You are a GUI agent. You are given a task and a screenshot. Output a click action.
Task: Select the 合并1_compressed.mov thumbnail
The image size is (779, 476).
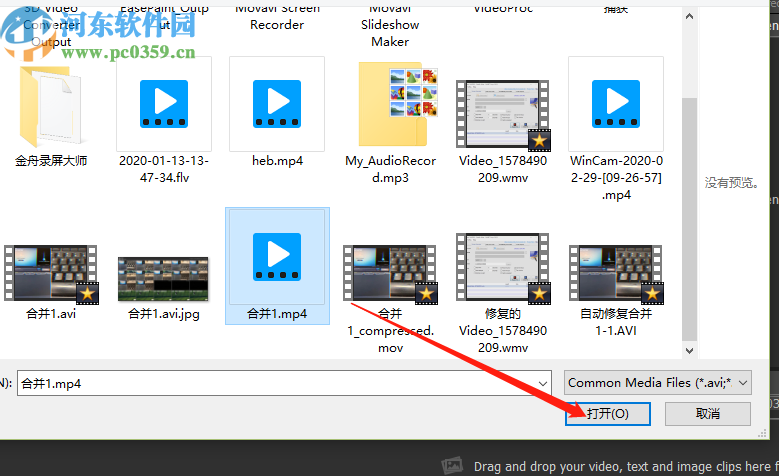coord(390,273)
